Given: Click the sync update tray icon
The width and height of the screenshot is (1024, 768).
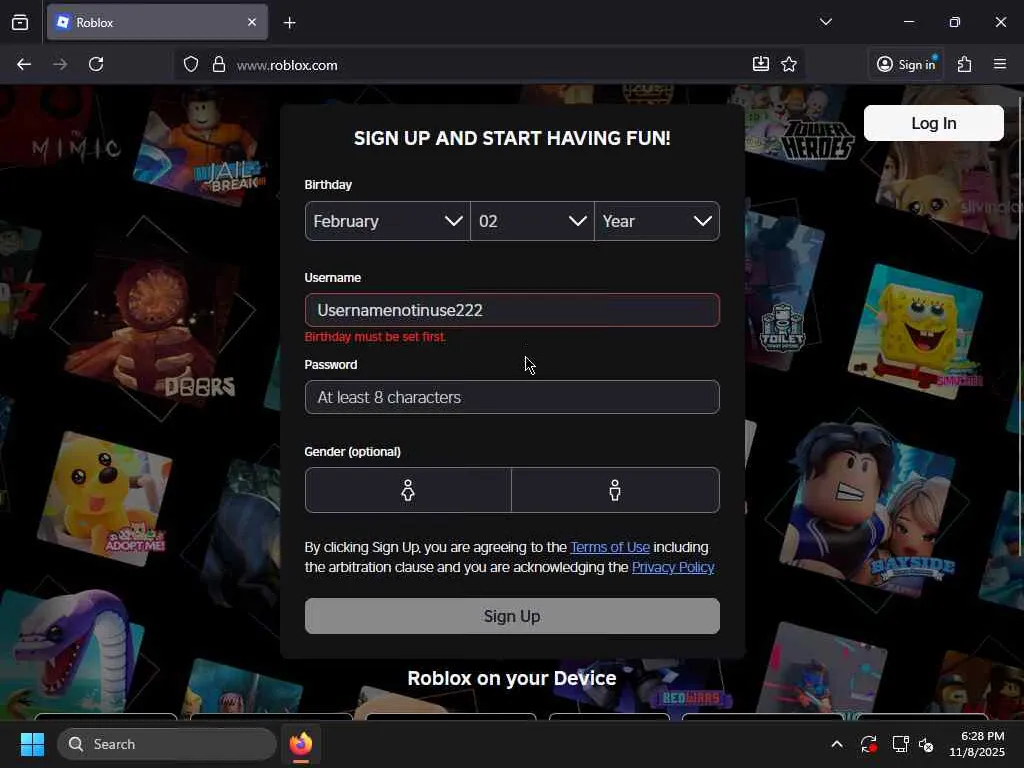Looking at the screenshot, I should click(x=869, y=744).
